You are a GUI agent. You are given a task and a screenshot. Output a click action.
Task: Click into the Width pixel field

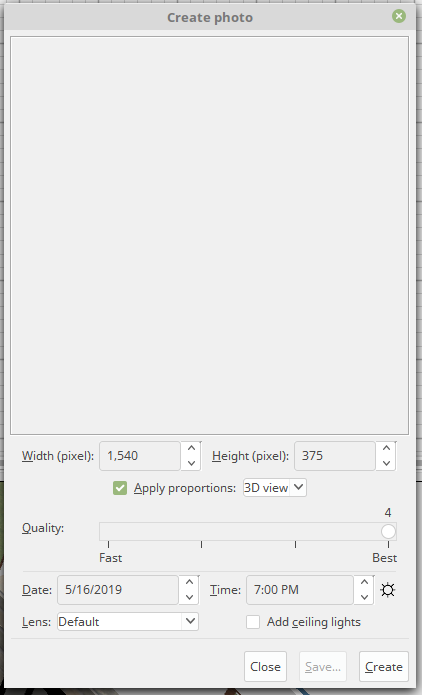pos(140,456)
